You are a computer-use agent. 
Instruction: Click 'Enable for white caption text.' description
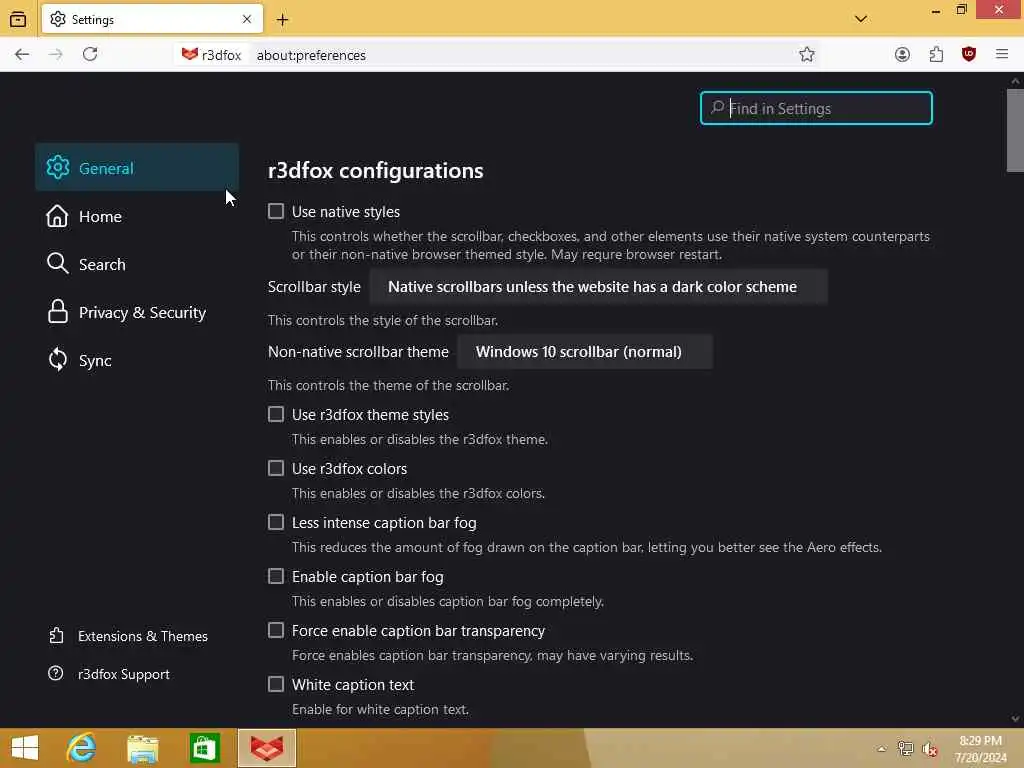380,709
